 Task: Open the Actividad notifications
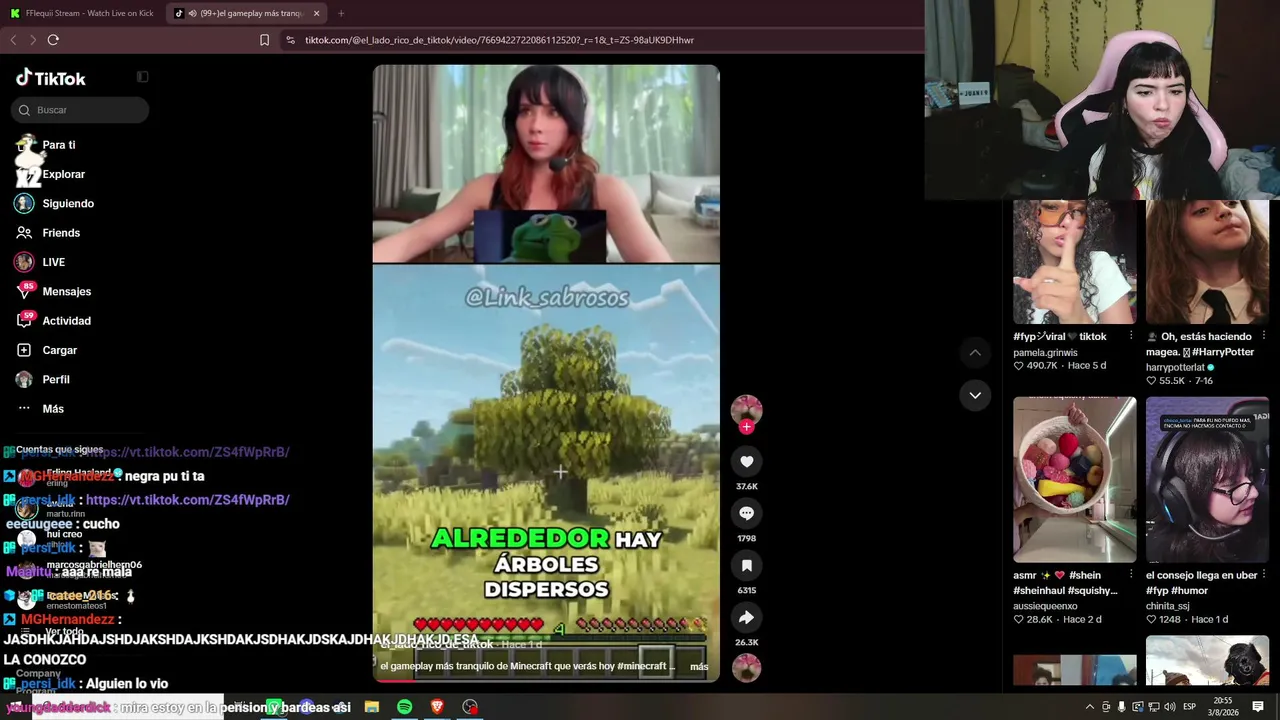(53, 321)
